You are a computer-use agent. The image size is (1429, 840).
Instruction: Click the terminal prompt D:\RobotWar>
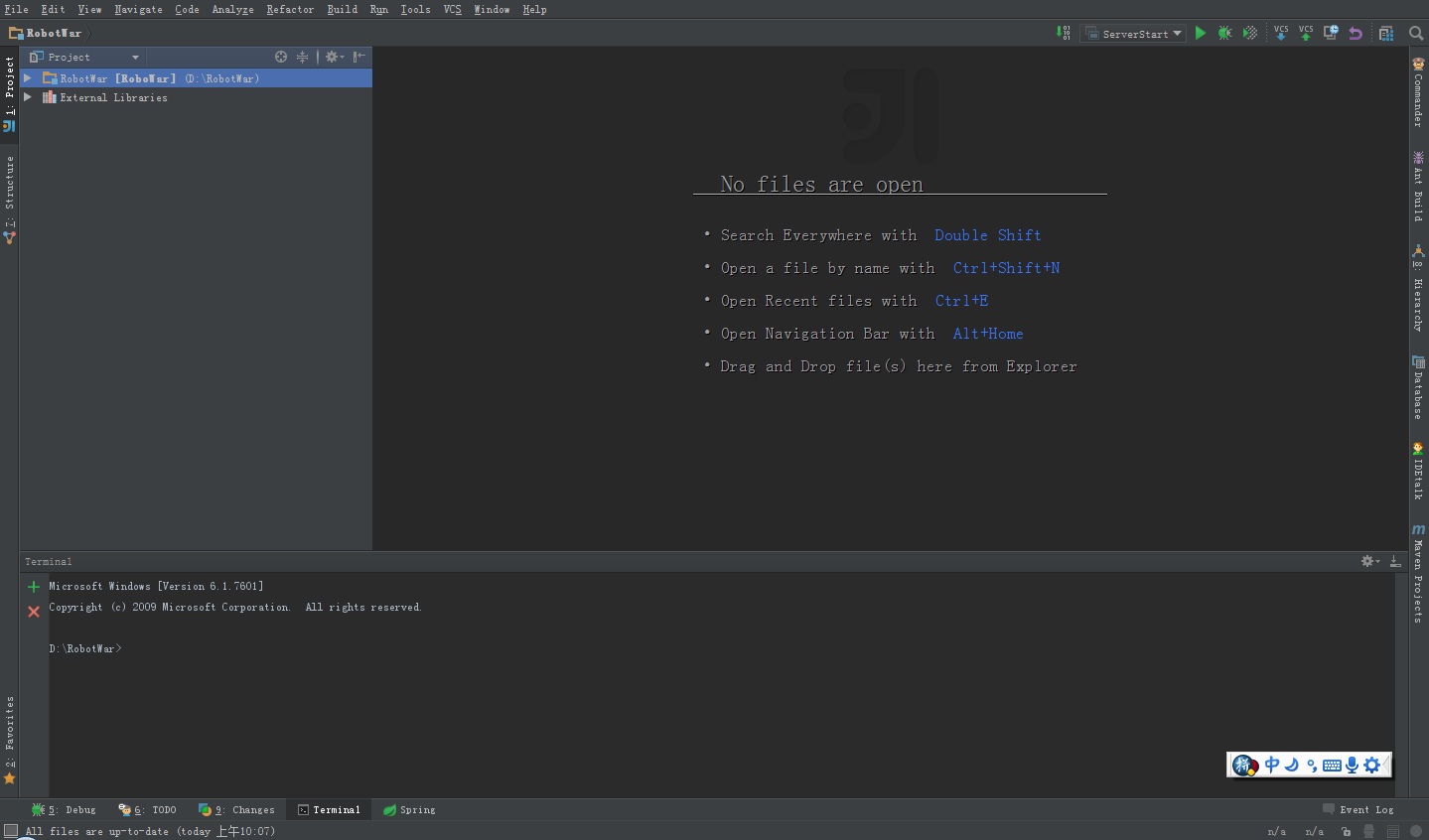click(85, 648)
